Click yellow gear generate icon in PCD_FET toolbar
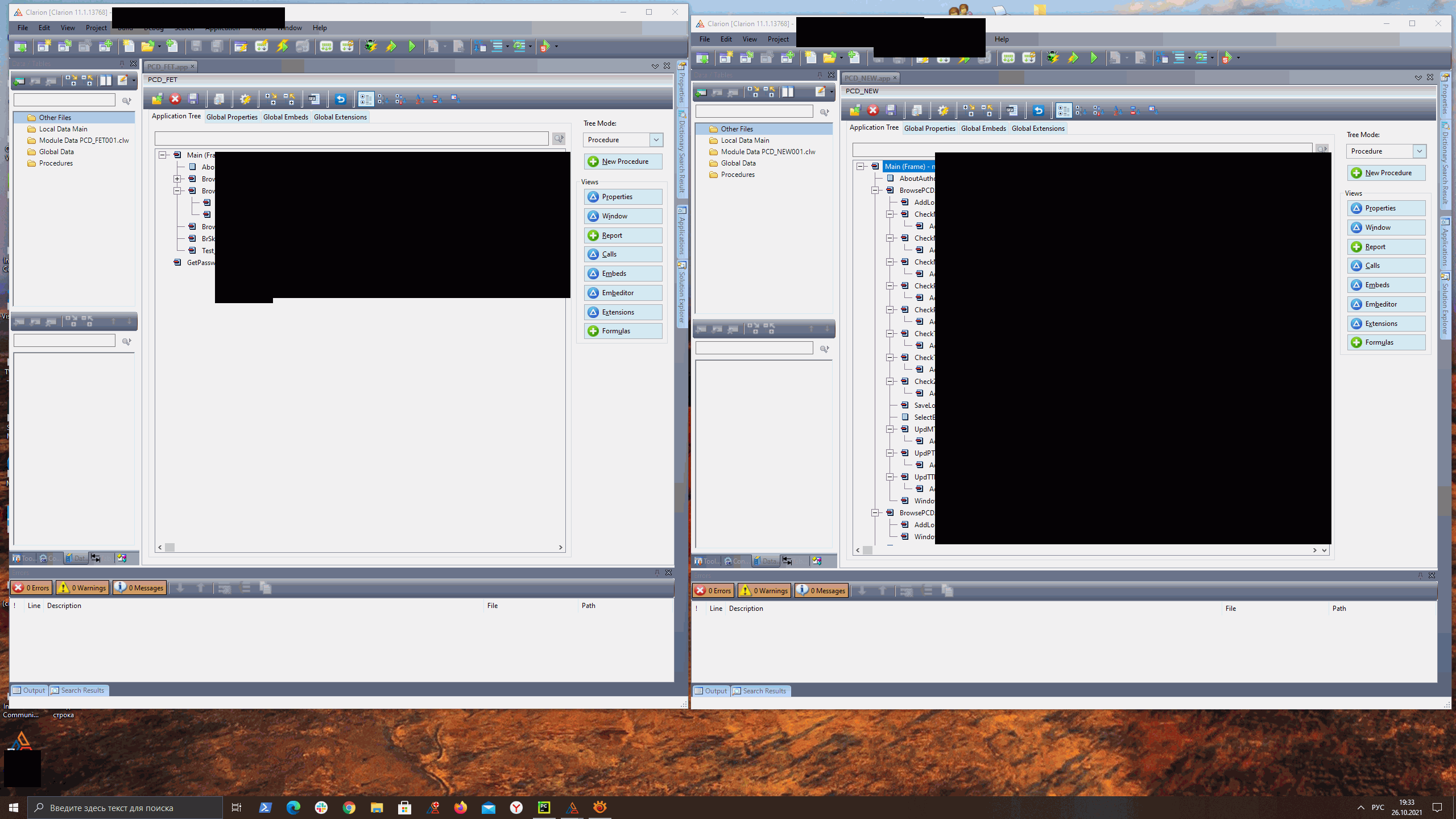Image resolution: width=1456 pixels, height=819 pixels. (x=245, y=99)
